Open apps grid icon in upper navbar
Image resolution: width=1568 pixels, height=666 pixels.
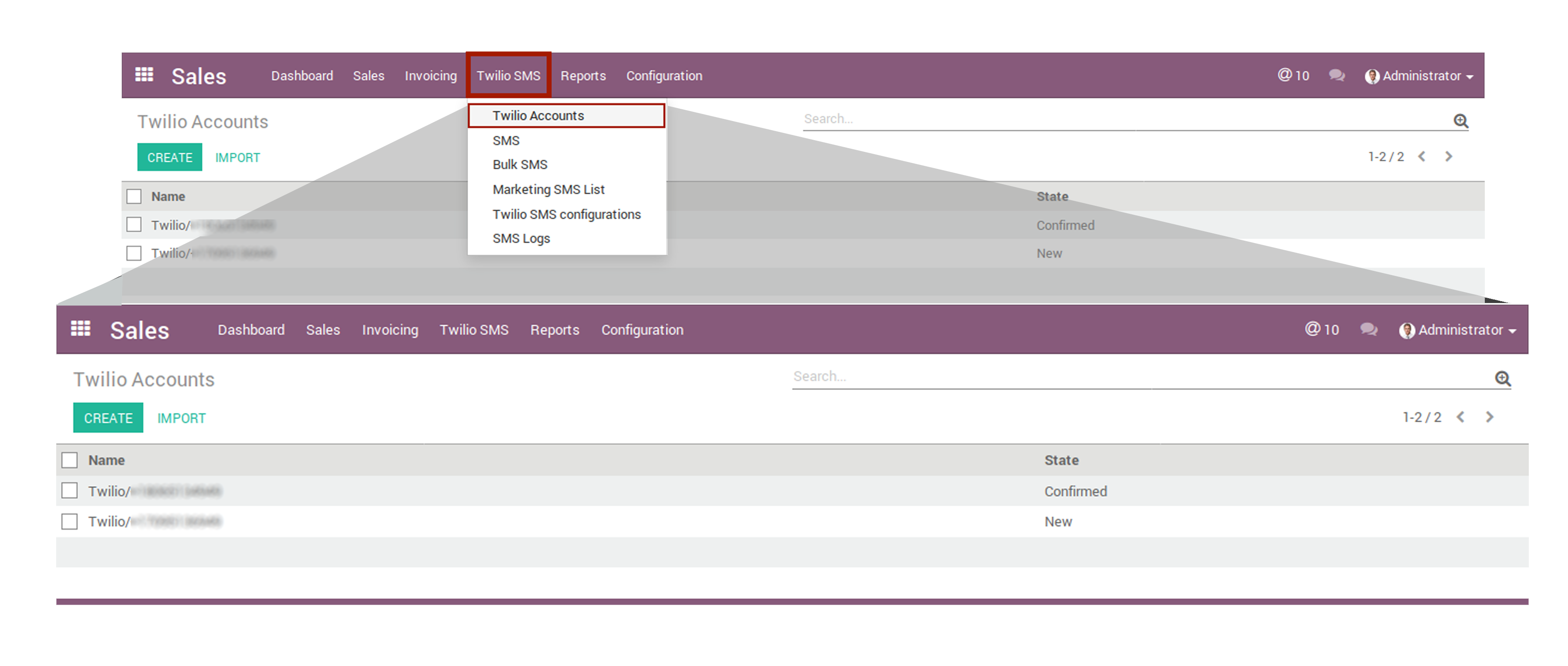tap(144, 75)
